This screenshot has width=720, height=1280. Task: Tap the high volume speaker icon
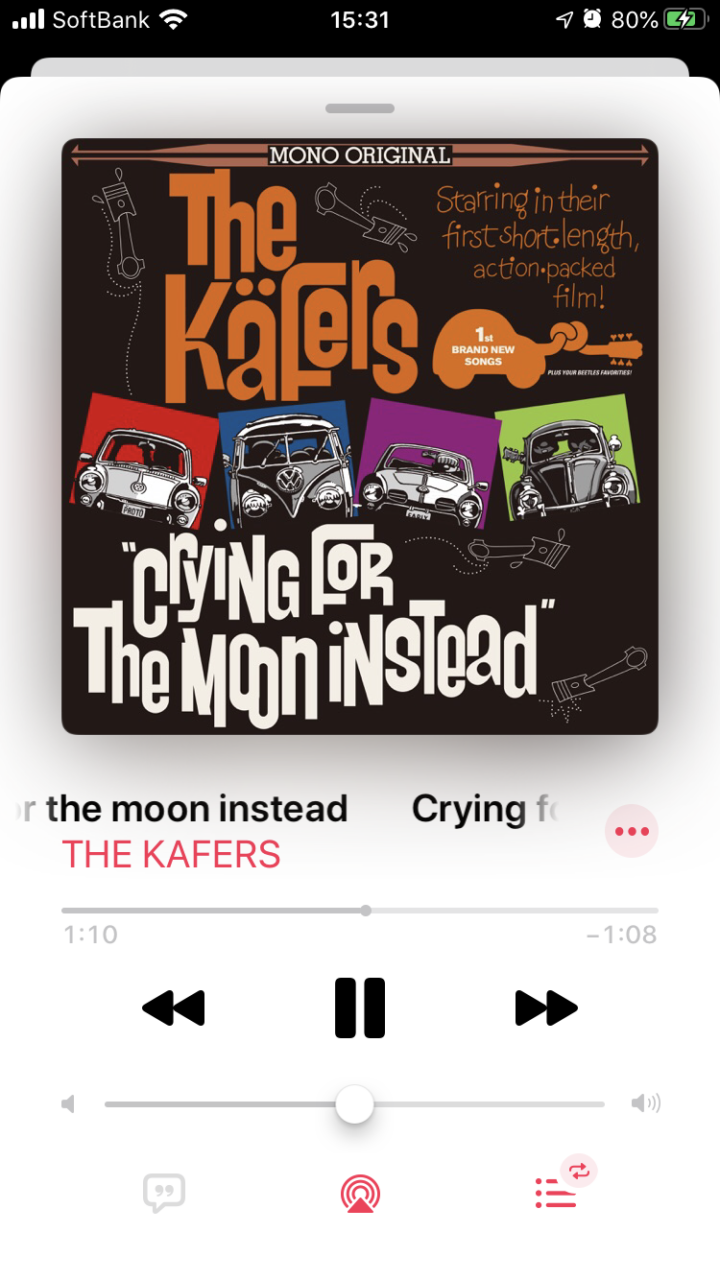point(646,1104)
